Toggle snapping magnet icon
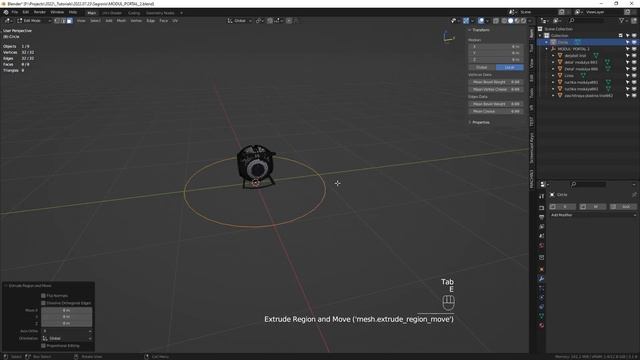This screenshot has height=360, width=640. [270, 20]
